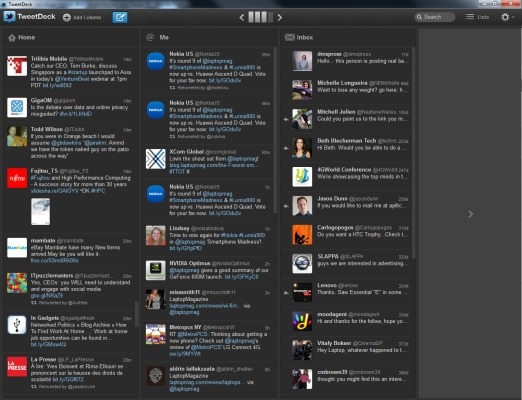Screen dimensions: 522x400
Task: Click Todd Wilson's profile picture
Action: click(17, 136)
